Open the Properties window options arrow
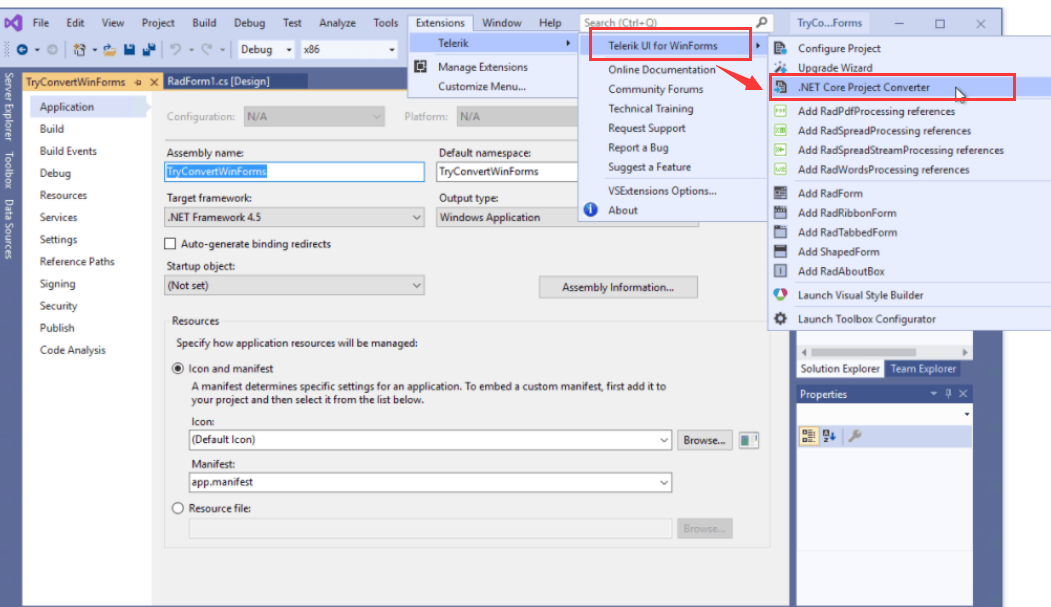 (x=933, y=394)
